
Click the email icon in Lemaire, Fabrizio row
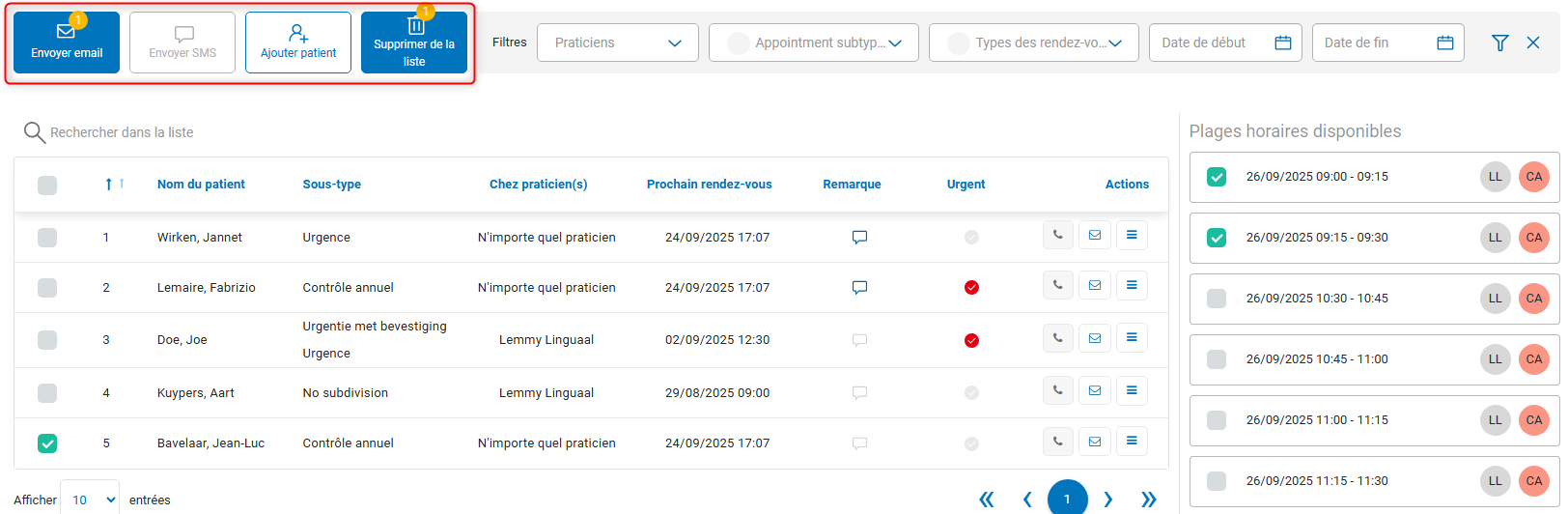(1094, 286)
